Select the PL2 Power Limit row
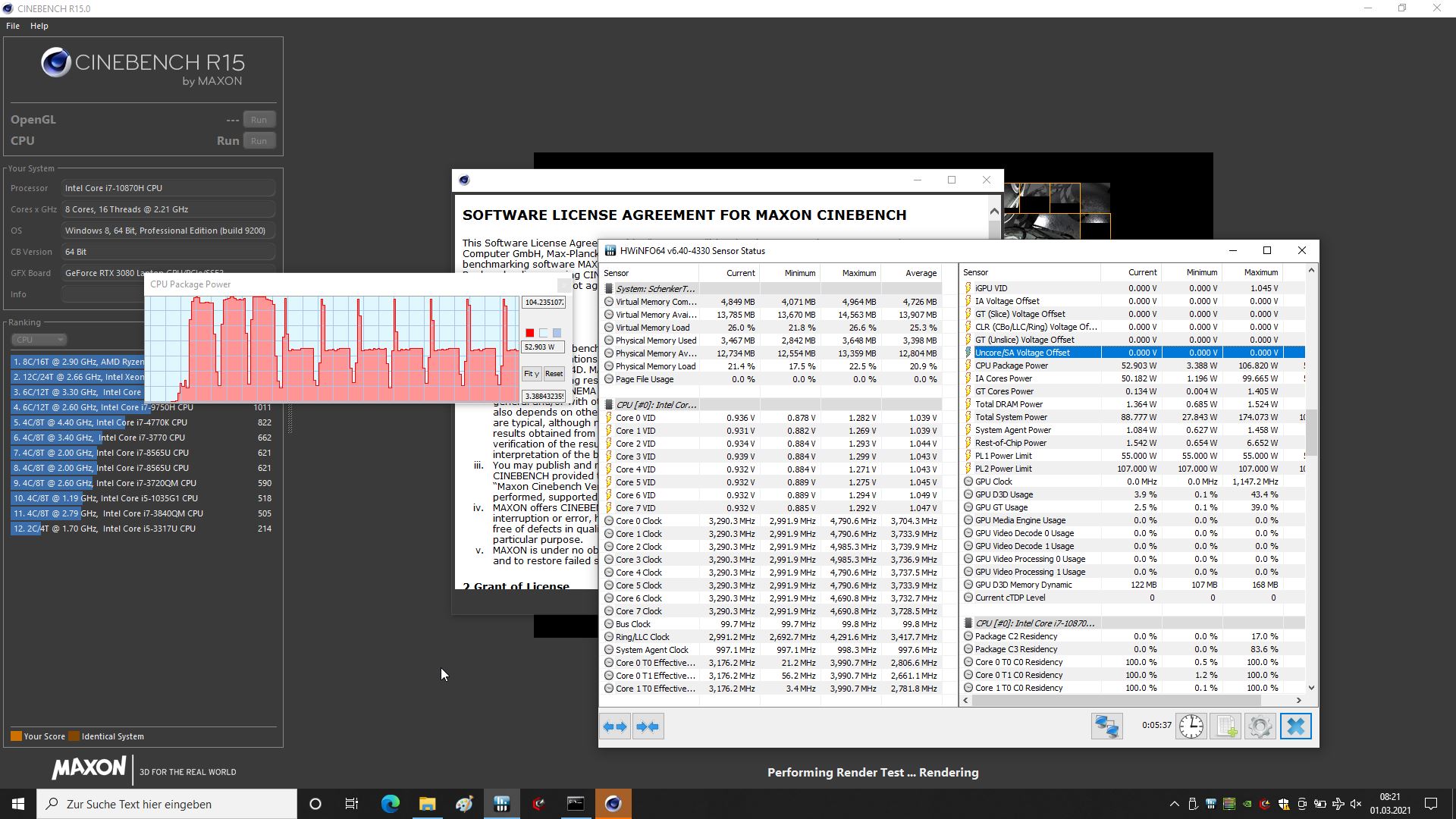 [x=1133, y=469]
